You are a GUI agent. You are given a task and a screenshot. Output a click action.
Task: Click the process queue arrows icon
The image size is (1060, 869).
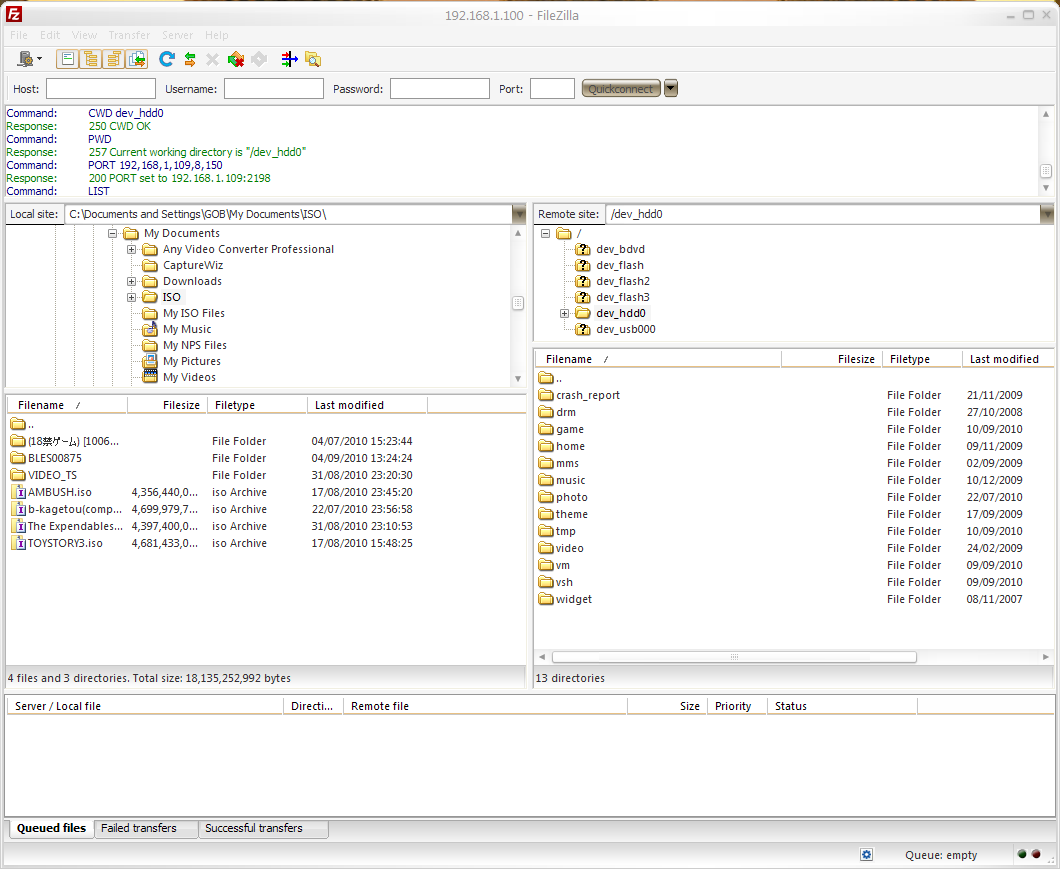(189, 59)
